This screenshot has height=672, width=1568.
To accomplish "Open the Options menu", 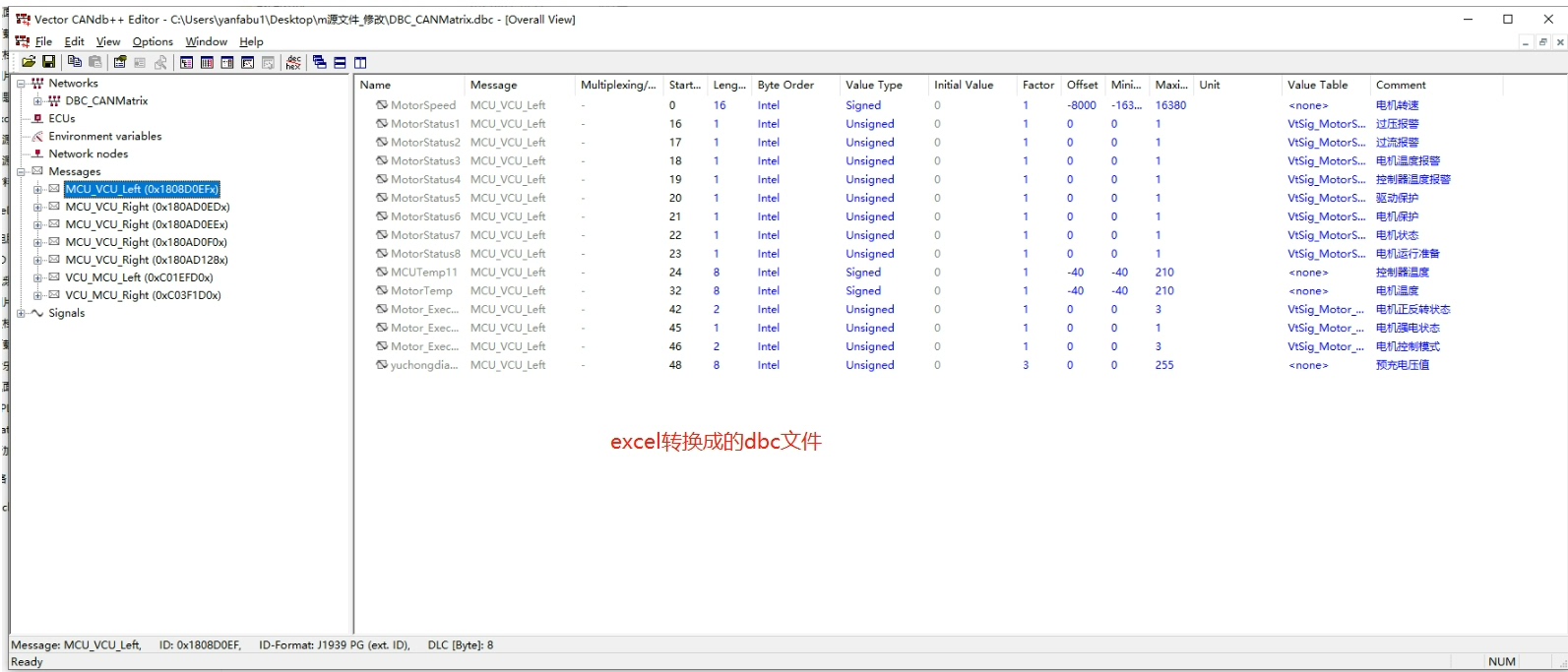I will pos(153,41).
